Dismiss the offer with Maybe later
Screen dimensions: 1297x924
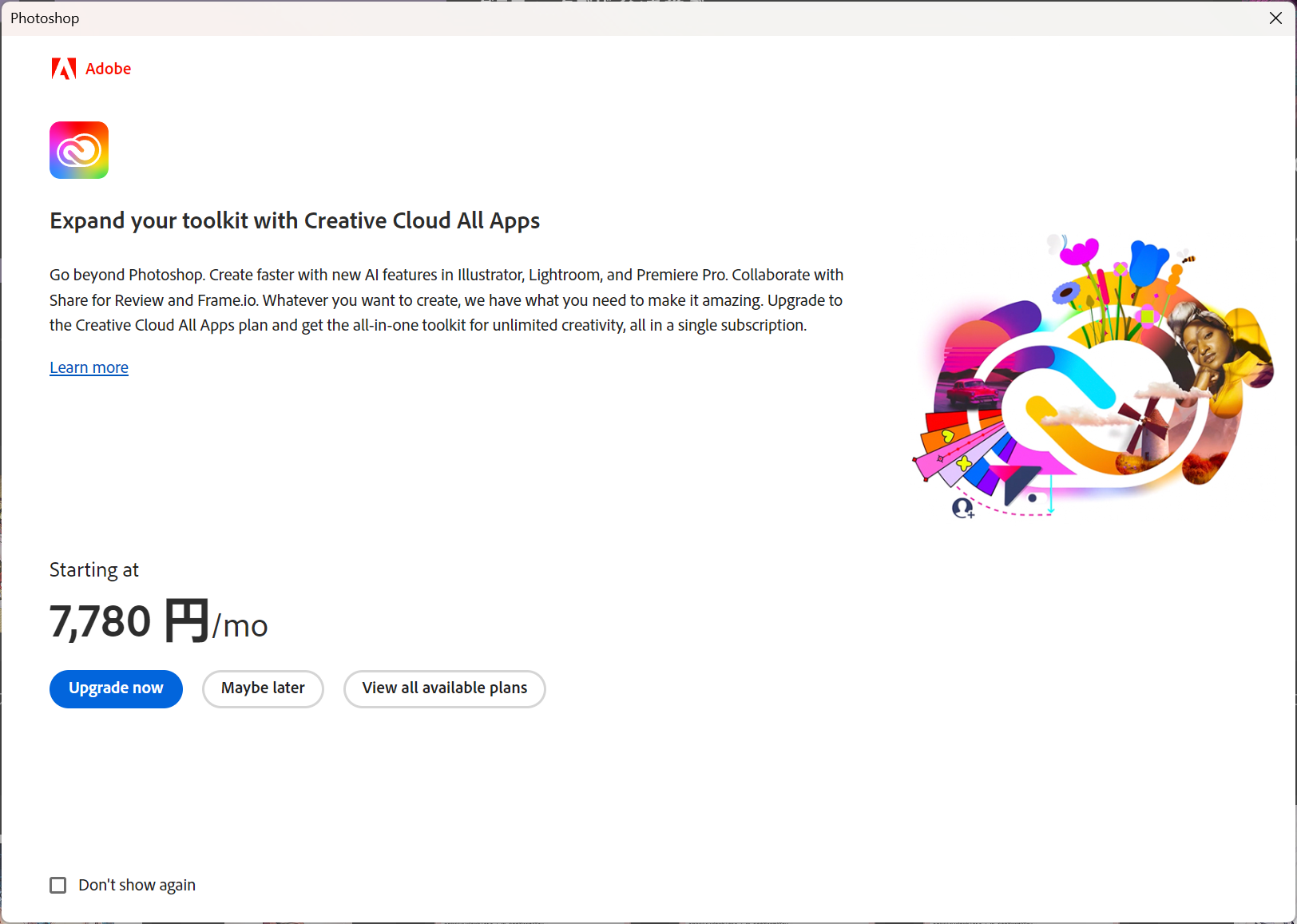[x=263, y=688]
